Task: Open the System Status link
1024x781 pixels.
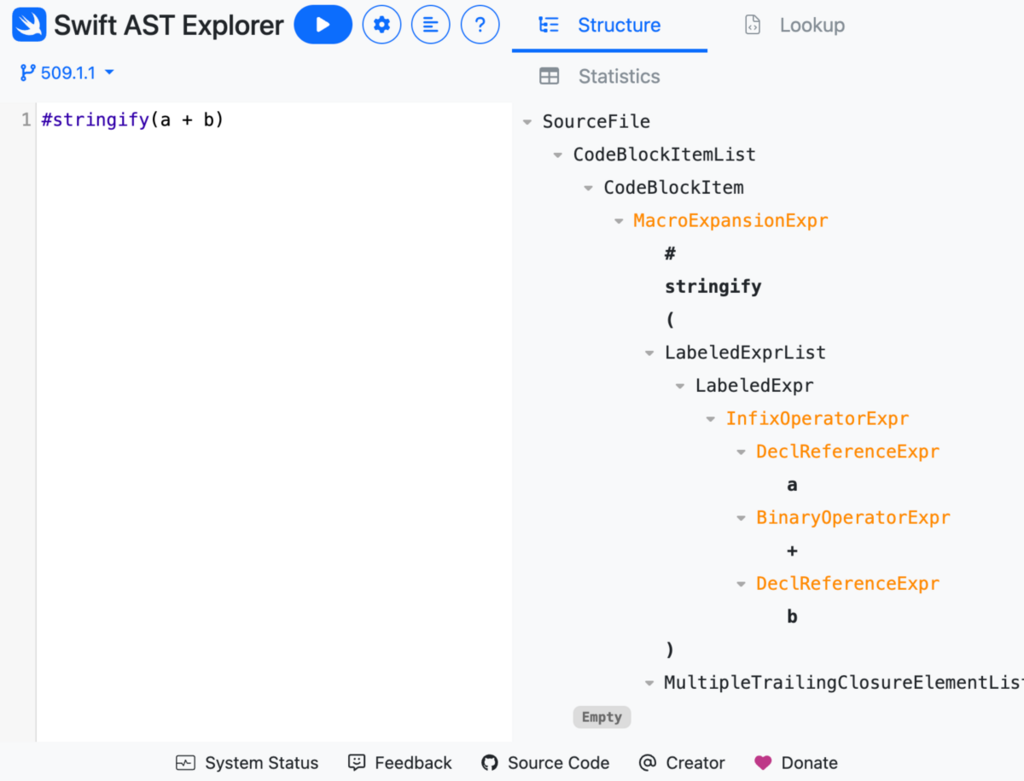Action: [x=247, y=763]
